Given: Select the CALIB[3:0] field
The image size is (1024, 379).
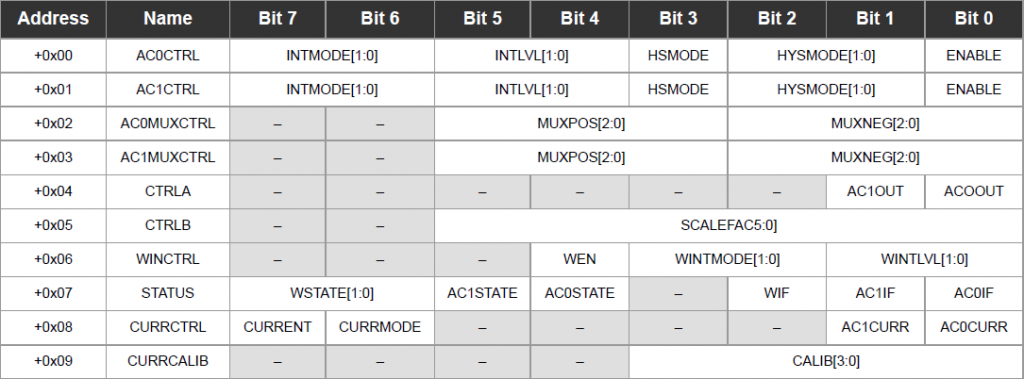Looking at the screenshot, I should pos(826,361).
